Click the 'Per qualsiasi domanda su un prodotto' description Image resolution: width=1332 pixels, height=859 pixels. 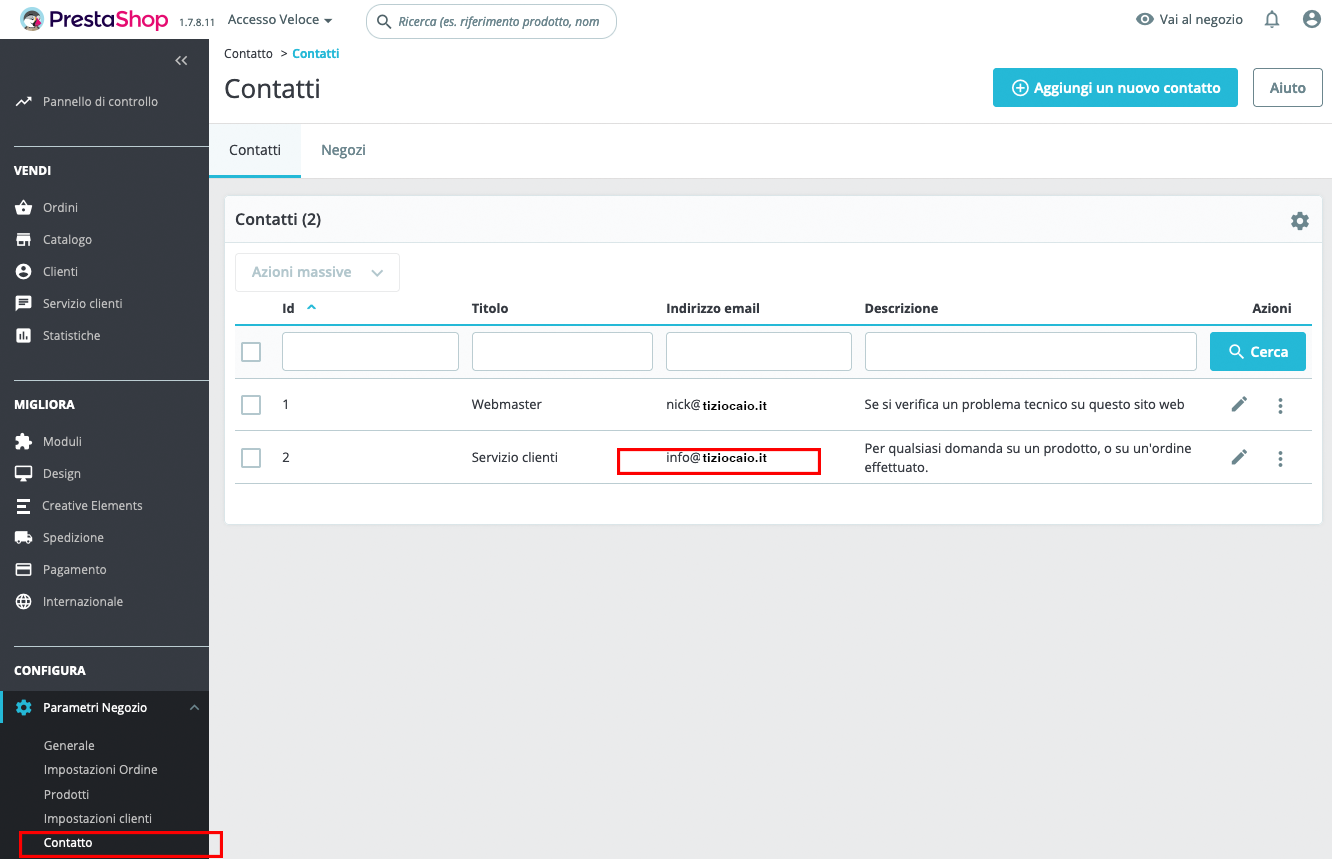pos(1028,458)
